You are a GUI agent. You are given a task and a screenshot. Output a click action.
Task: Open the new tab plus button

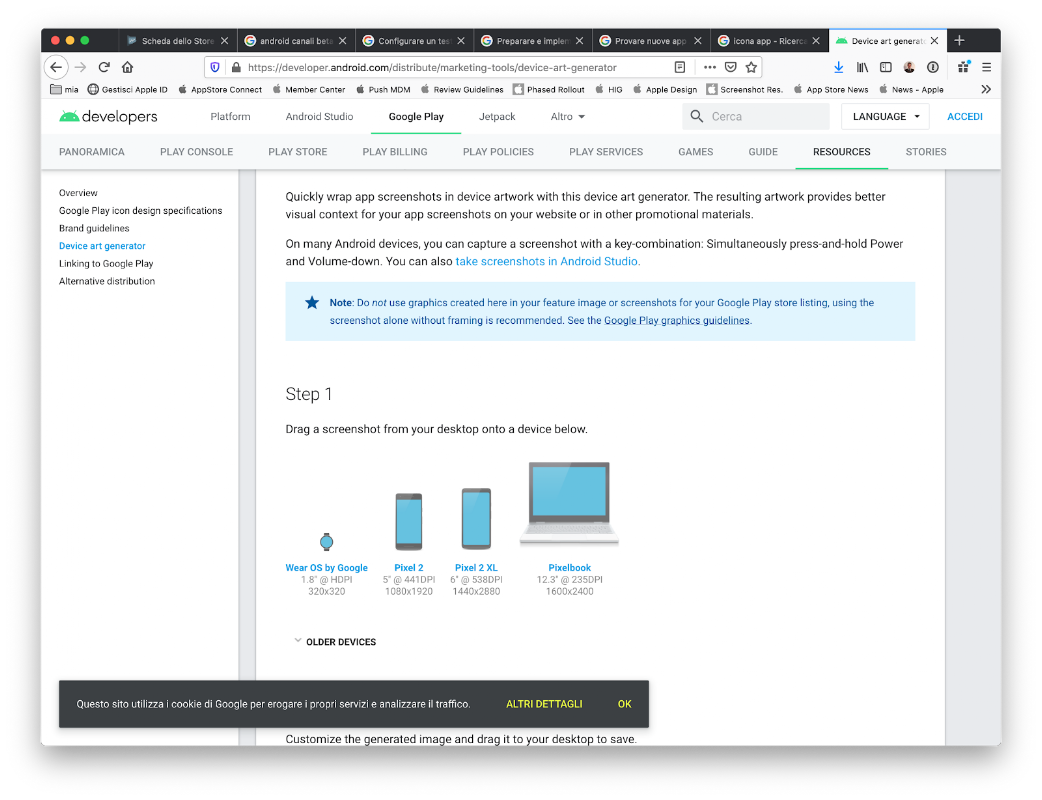point(959,41)
